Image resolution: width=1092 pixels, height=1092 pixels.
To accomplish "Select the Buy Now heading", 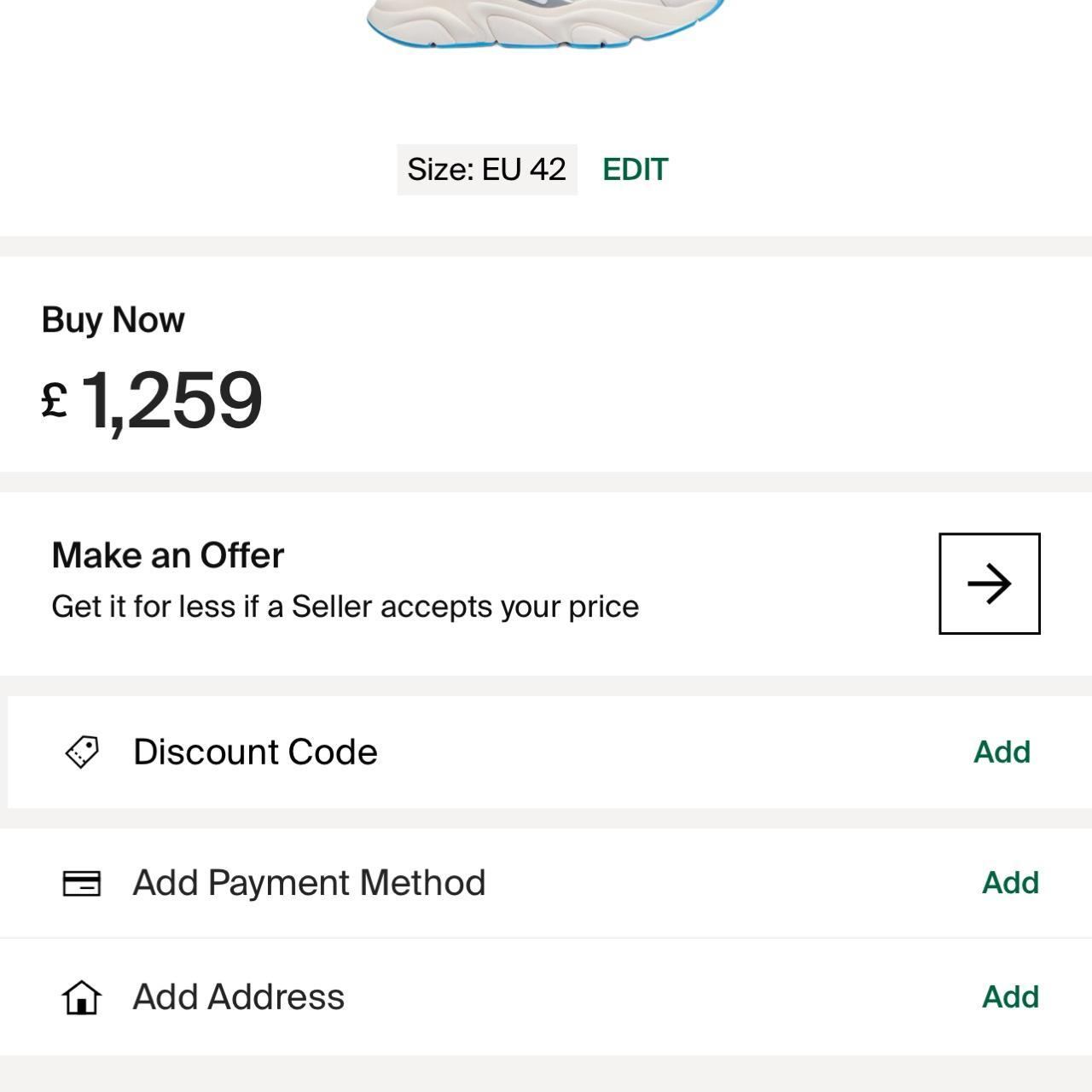I will [113, 320].
